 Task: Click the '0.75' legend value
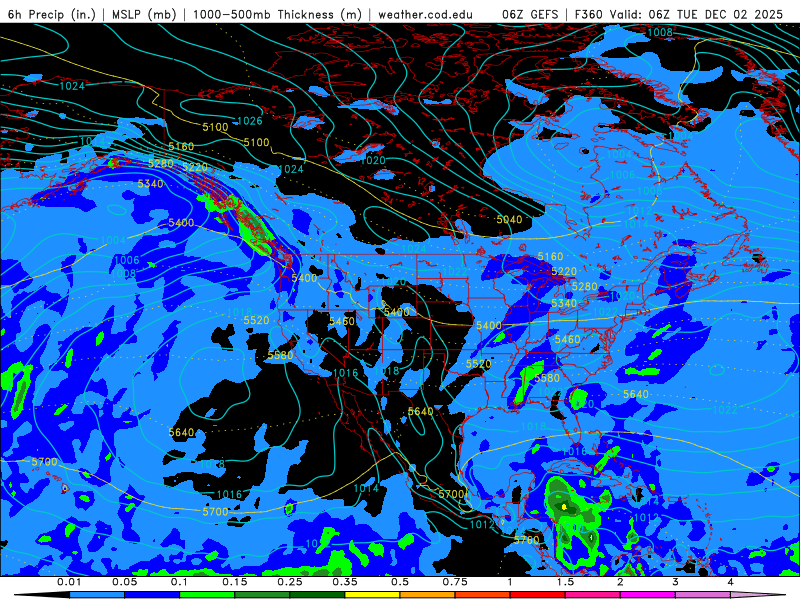tap(455, 582)
